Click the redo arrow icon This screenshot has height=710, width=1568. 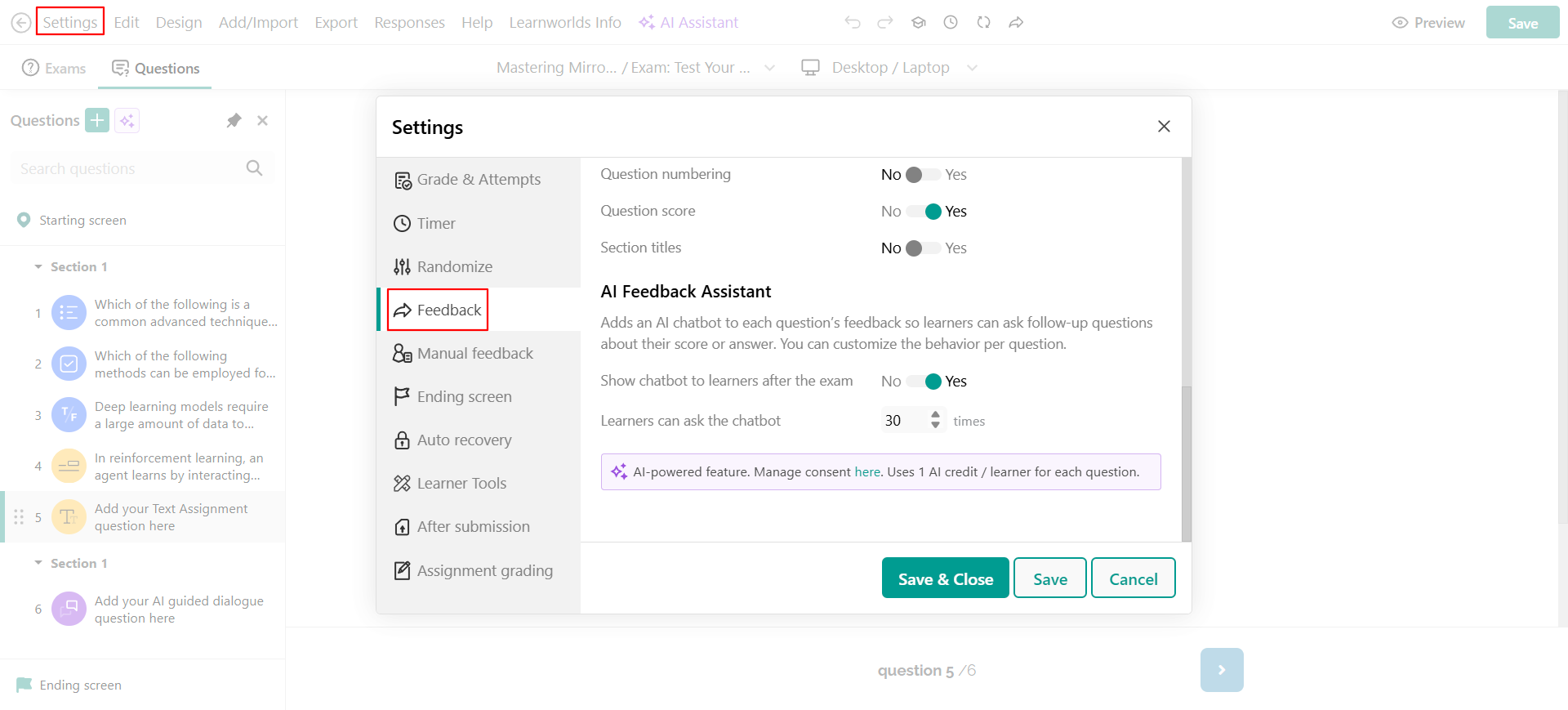click(x=885, y=23)
